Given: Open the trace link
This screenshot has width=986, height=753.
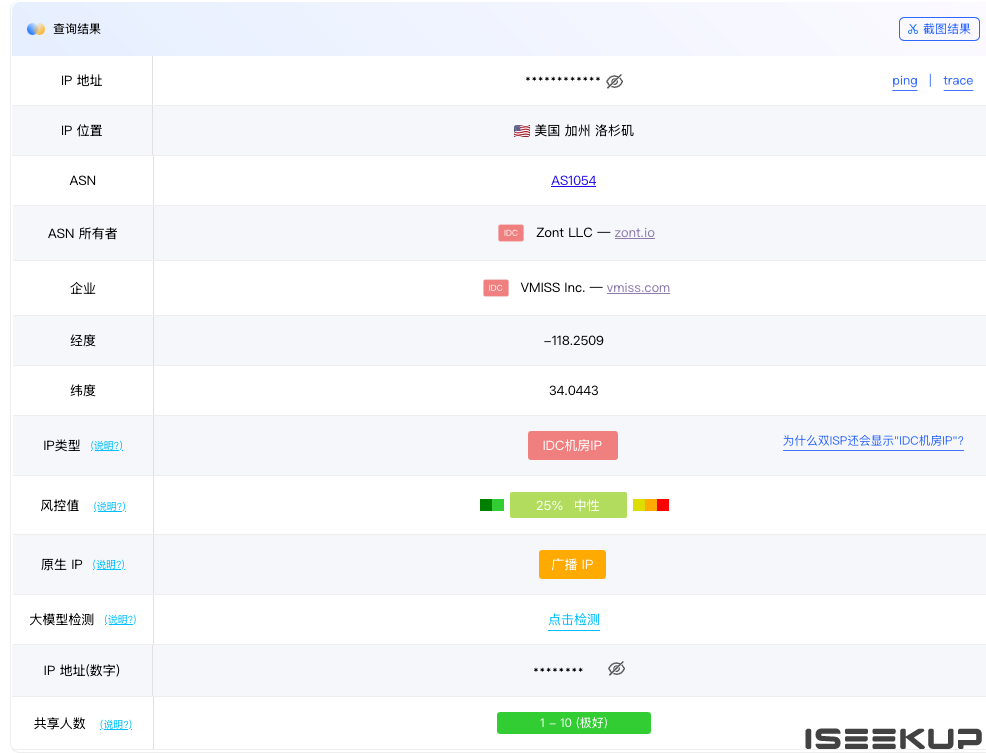Looking at the screenshot, I should pyautogui.click(x=957, y=81).
